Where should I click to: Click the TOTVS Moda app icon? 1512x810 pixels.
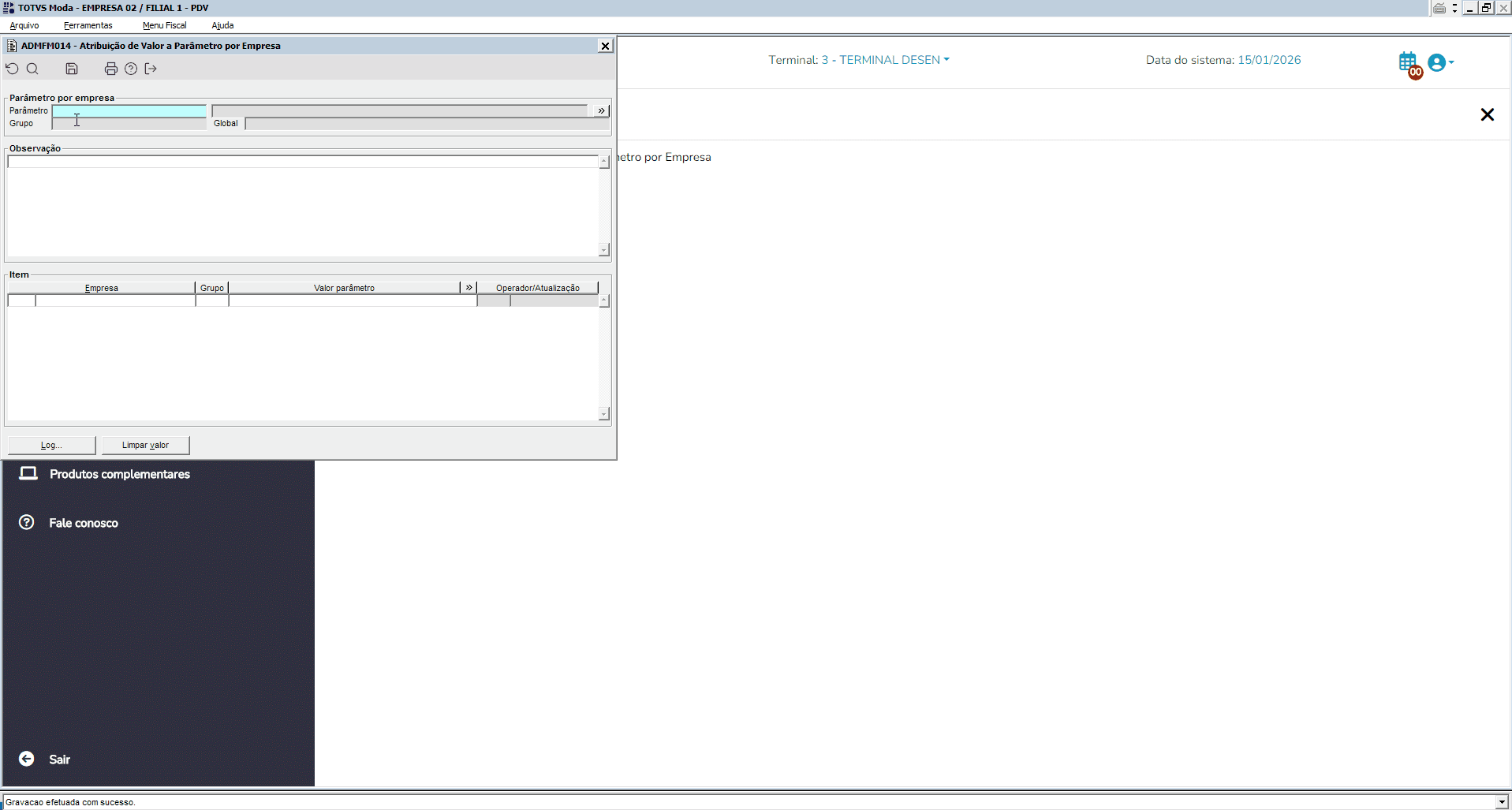9,8
